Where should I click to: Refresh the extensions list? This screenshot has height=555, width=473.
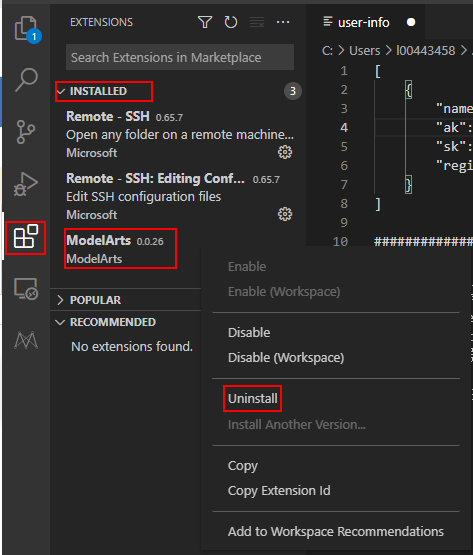tap(231, 22)
